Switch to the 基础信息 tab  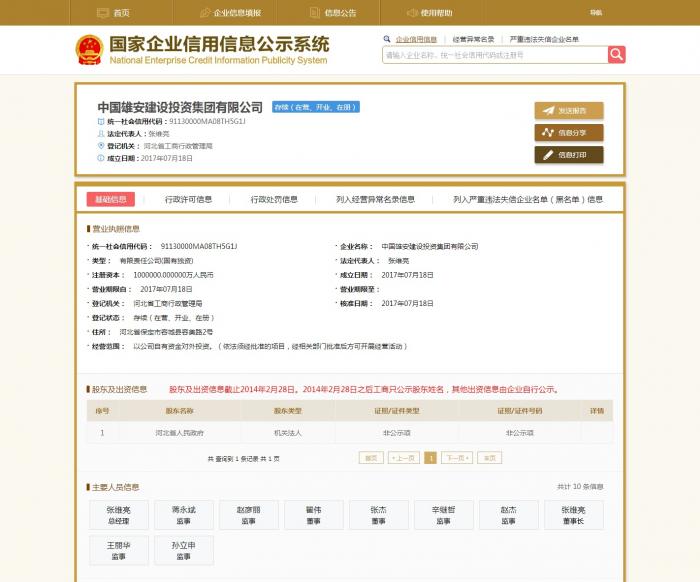coord(111,200)
